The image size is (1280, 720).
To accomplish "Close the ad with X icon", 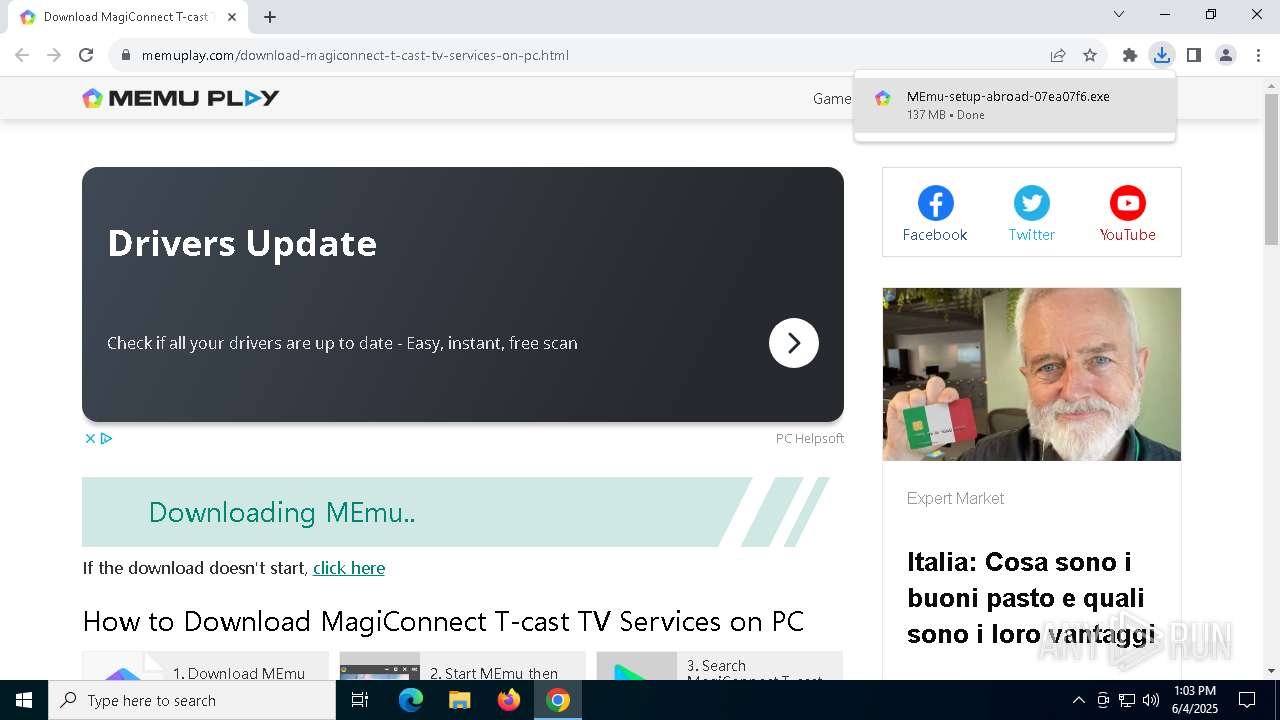I will click(90, 438).
